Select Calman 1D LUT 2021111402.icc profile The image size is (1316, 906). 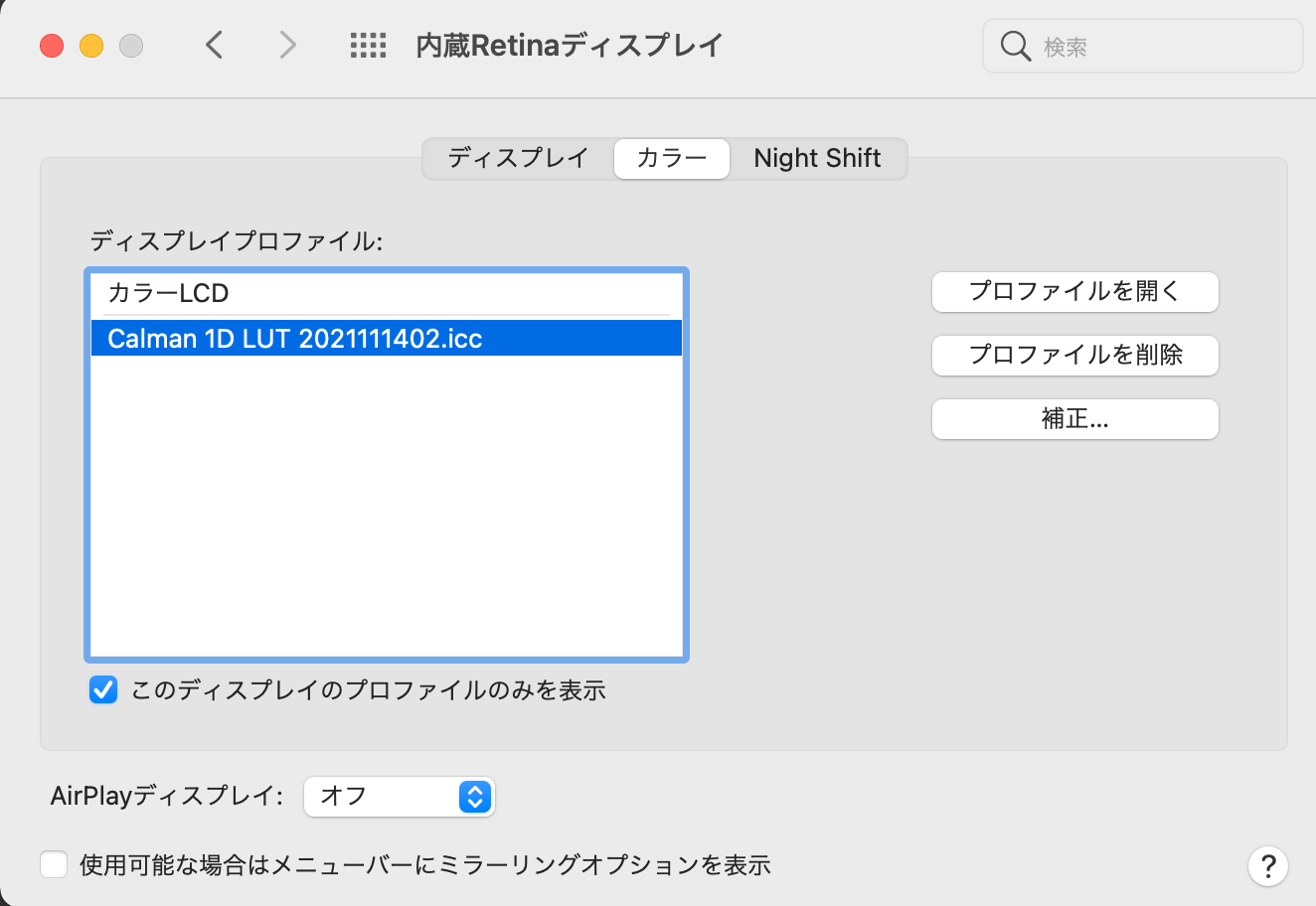click(x=386, y=338)
